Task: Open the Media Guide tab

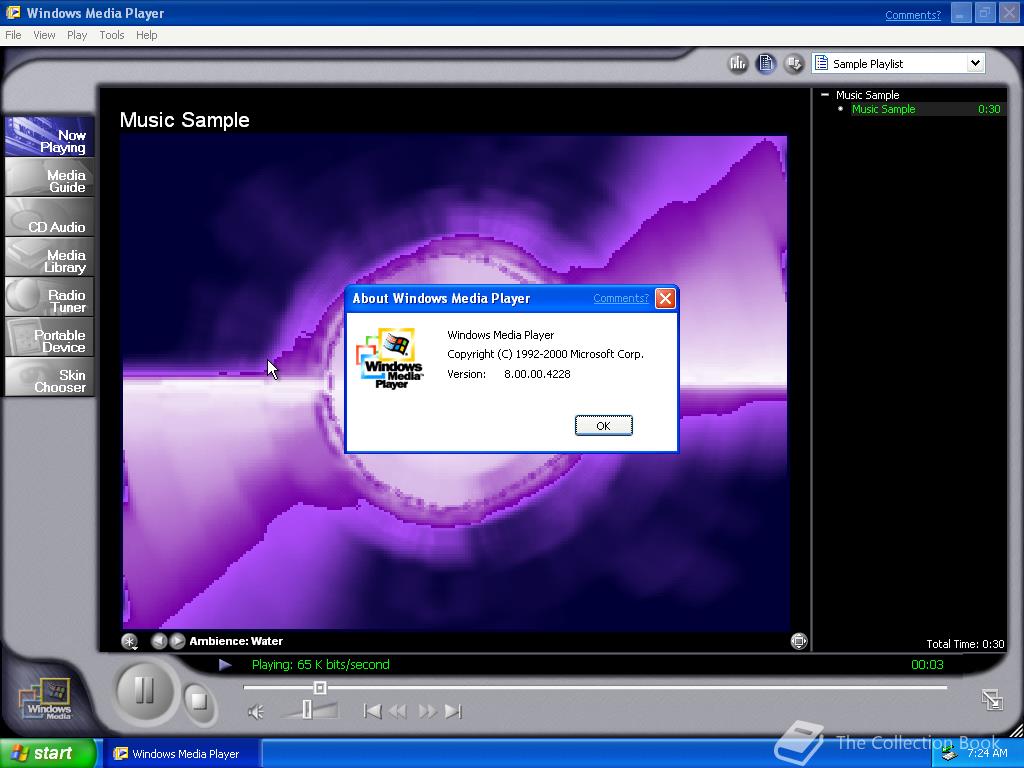Action: coord(50,178)
